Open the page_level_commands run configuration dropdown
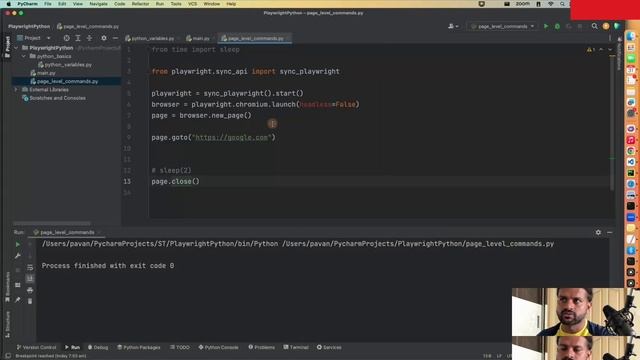This screenshot has width=640, height=360. [502, 26]
